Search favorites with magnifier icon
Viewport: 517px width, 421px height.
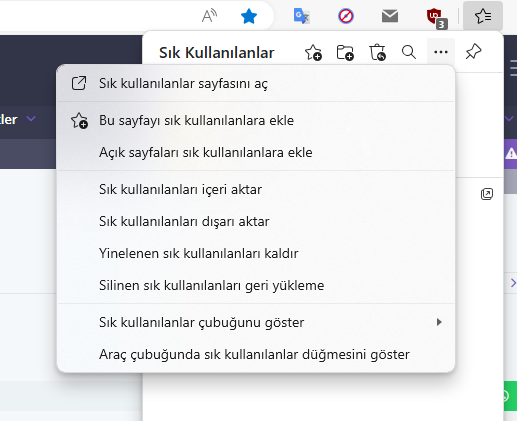[x=409, y=52]
